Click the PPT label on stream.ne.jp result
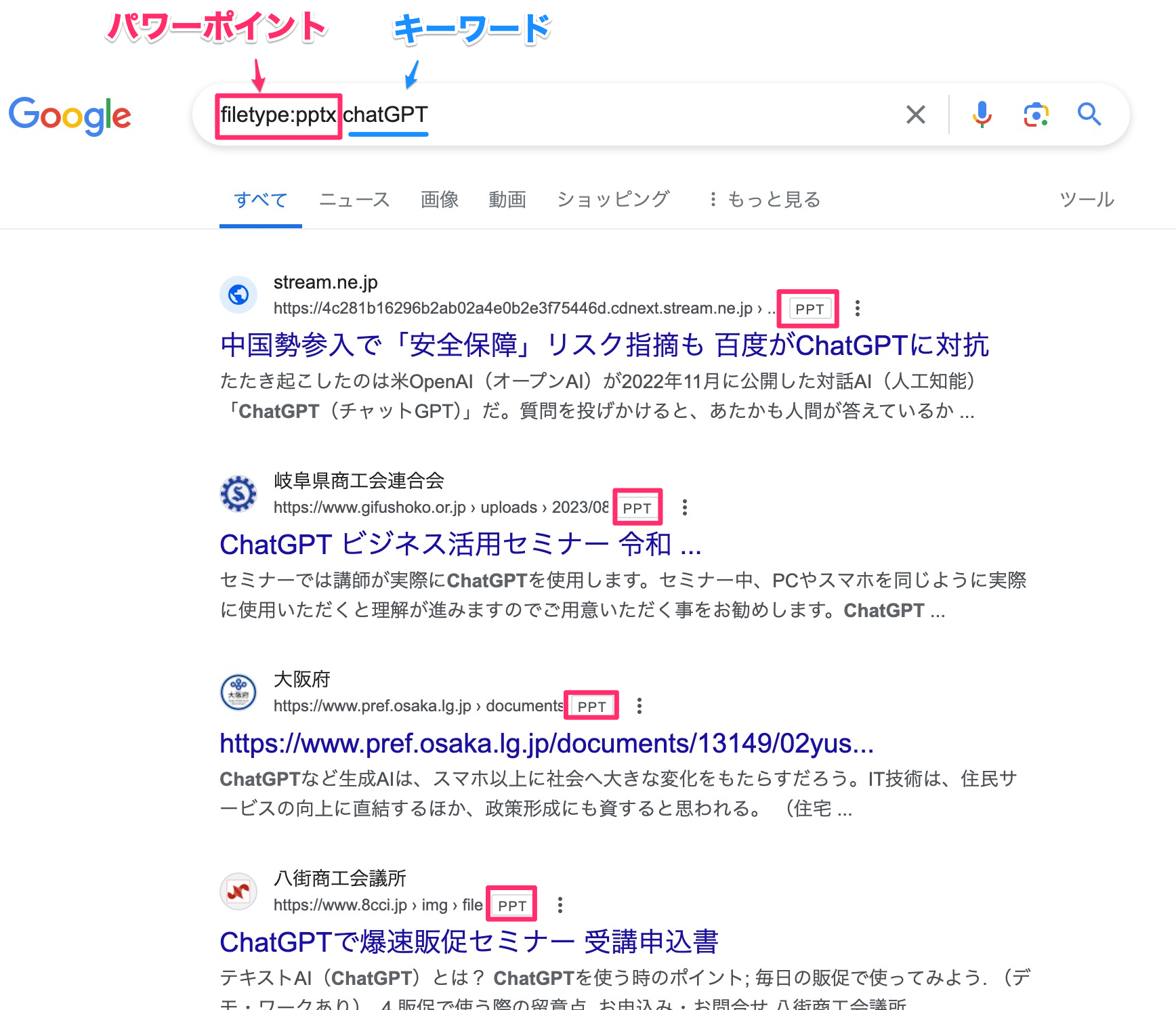Image resolution: width=1176 pixels, height=1010 pixels. [810, 309]
